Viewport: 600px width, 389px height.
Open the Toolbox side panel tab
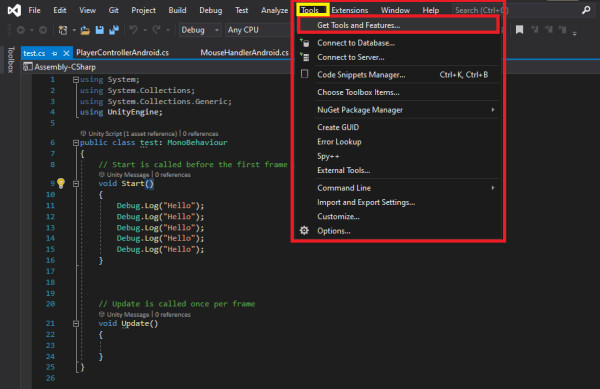coord(11,60)
